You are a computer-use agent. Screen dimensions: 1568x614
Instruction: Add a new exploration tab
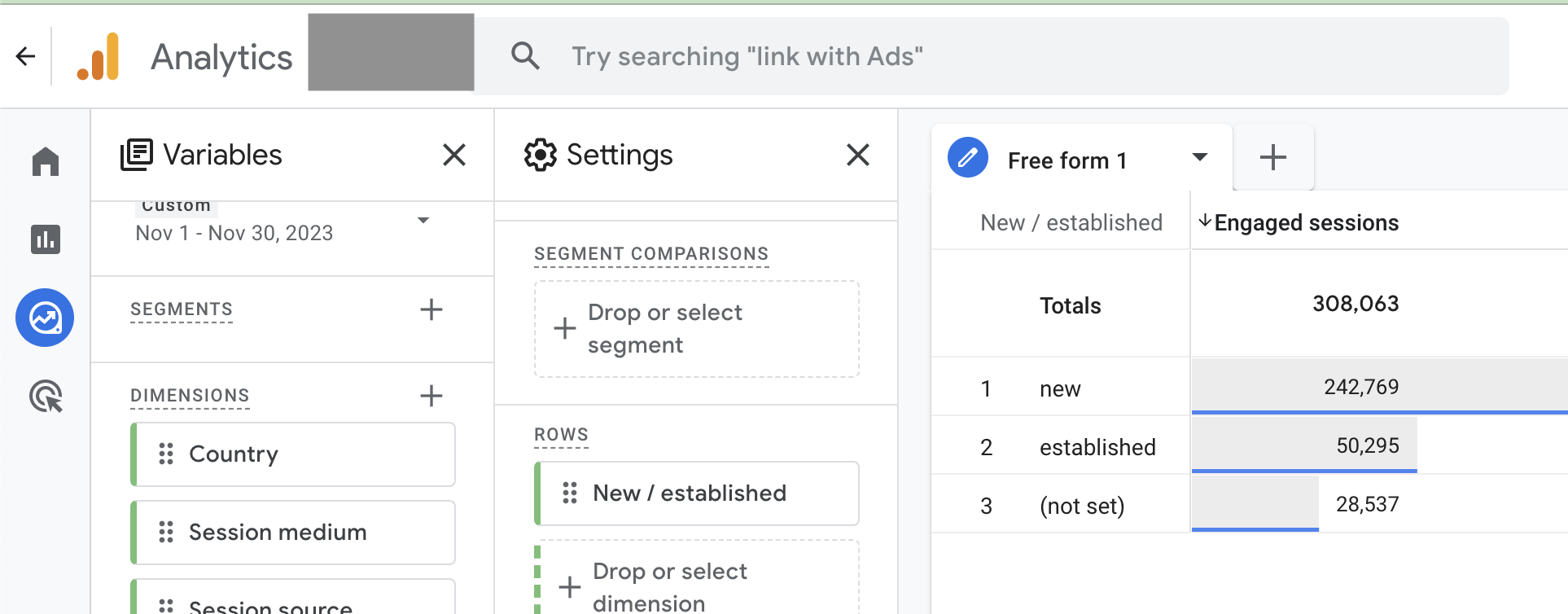coord(1273,157)
